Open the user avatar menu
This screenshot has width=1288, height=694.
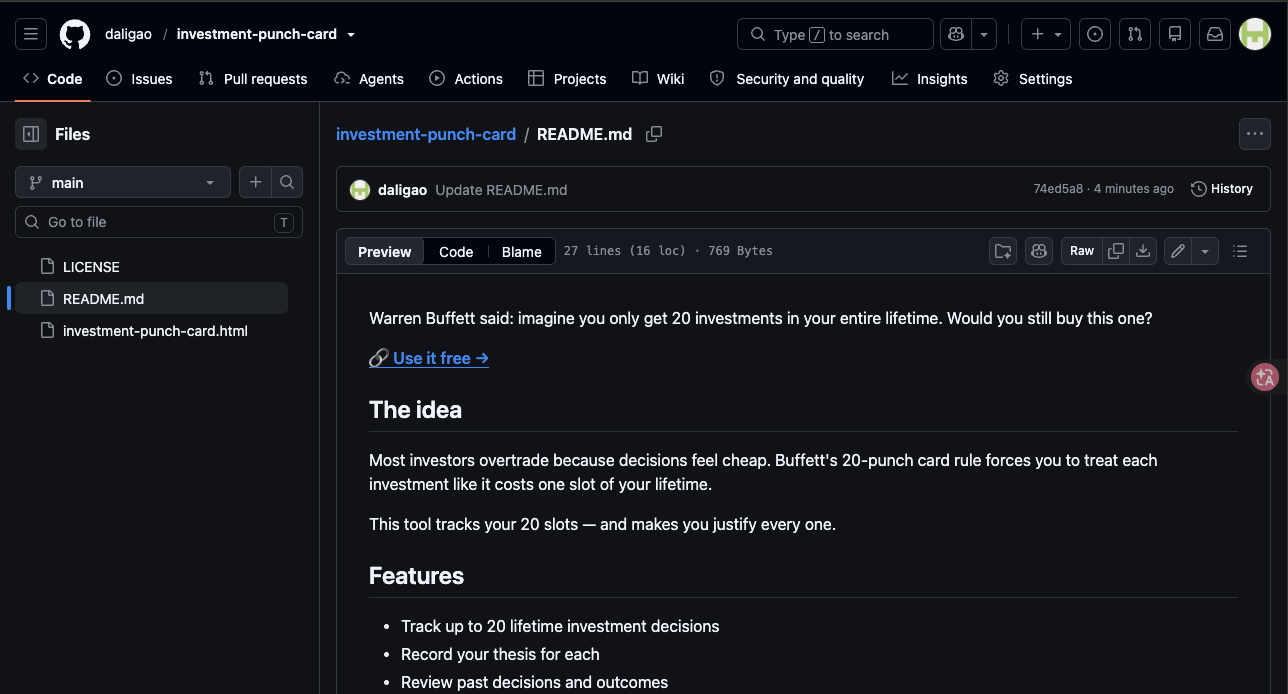click(1255, 34)
